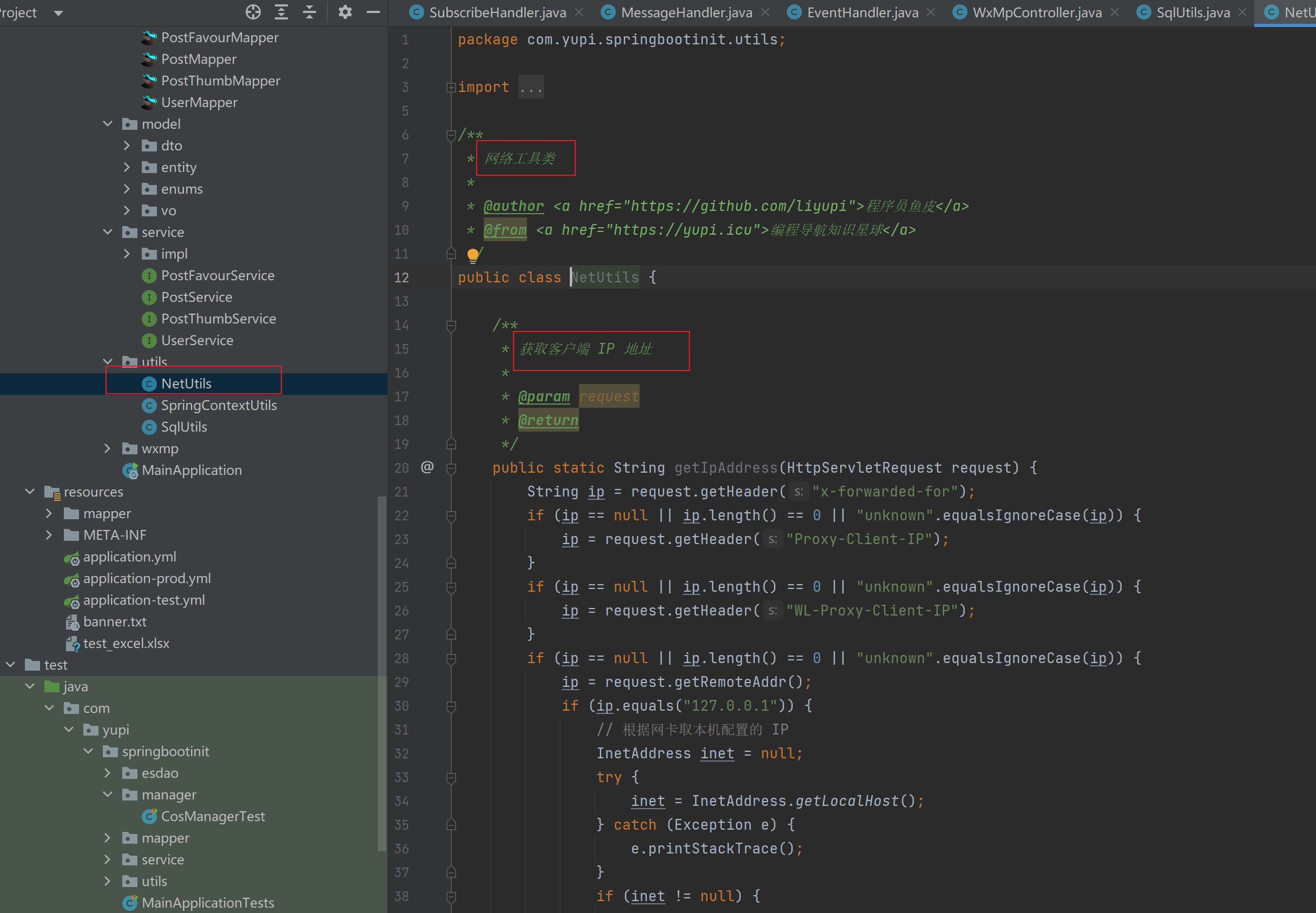
Task: Click the Collapse All toolbar icon
Action: pyautogui.click(x=310, y=12)
